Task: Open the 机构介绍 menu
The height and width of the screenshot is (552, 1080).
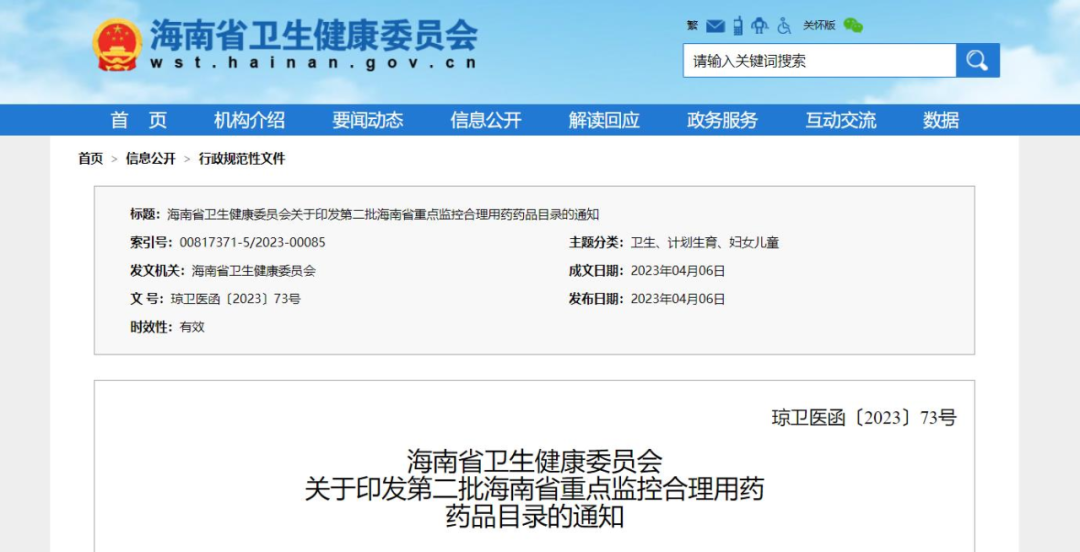Action: [x=249, y=121]
